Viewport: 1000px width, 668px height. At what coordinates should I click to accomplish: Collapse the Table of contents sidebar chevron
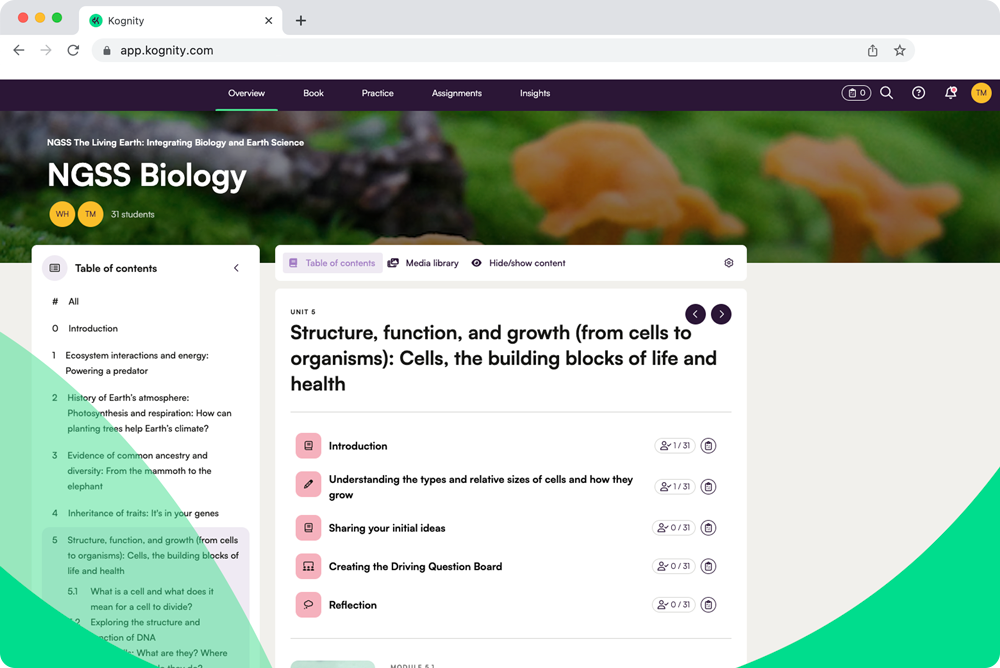237,268
